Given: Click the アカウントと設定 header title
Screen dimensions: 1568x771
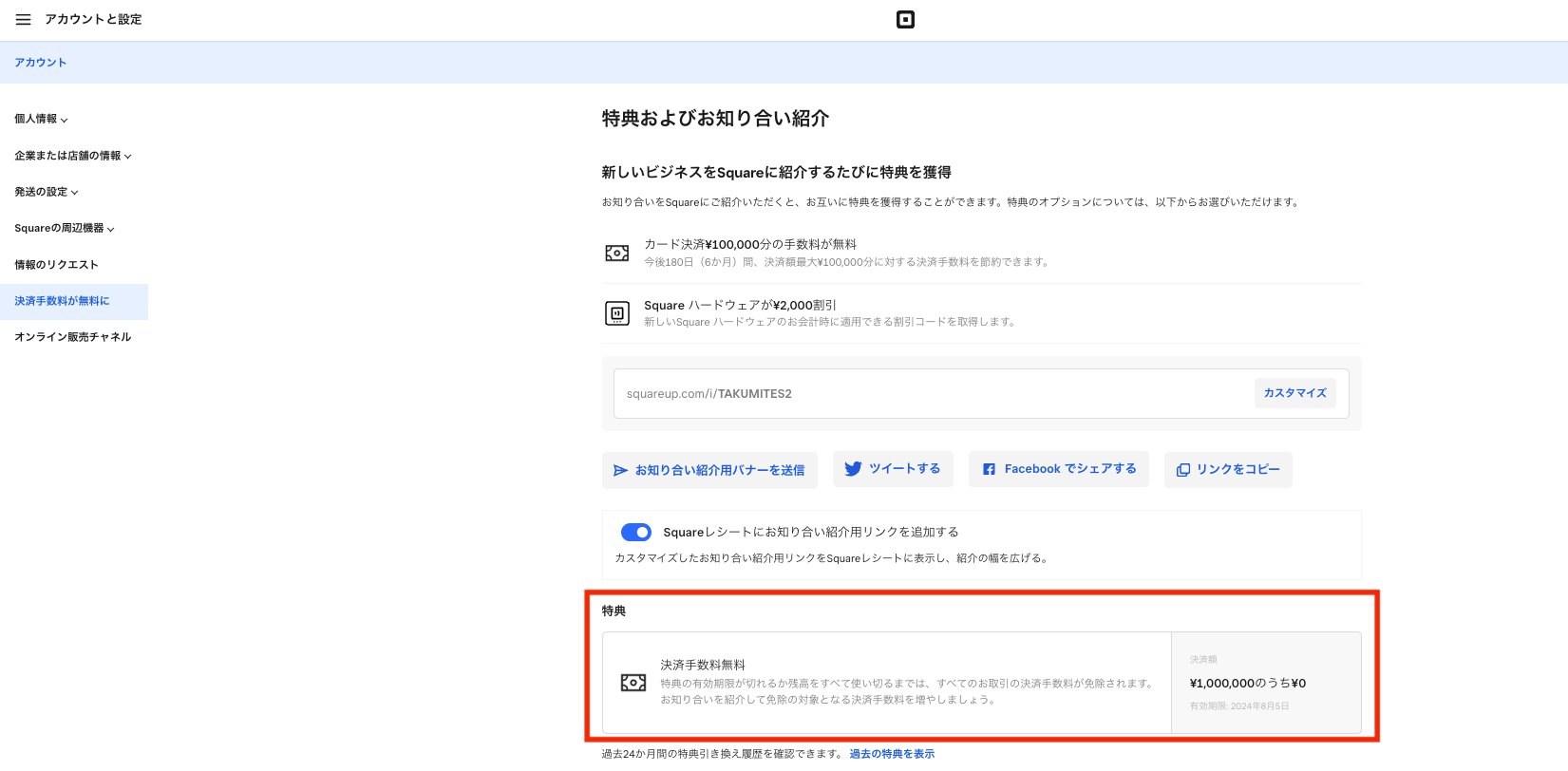Looking at the screenshot, I should 93,19.
